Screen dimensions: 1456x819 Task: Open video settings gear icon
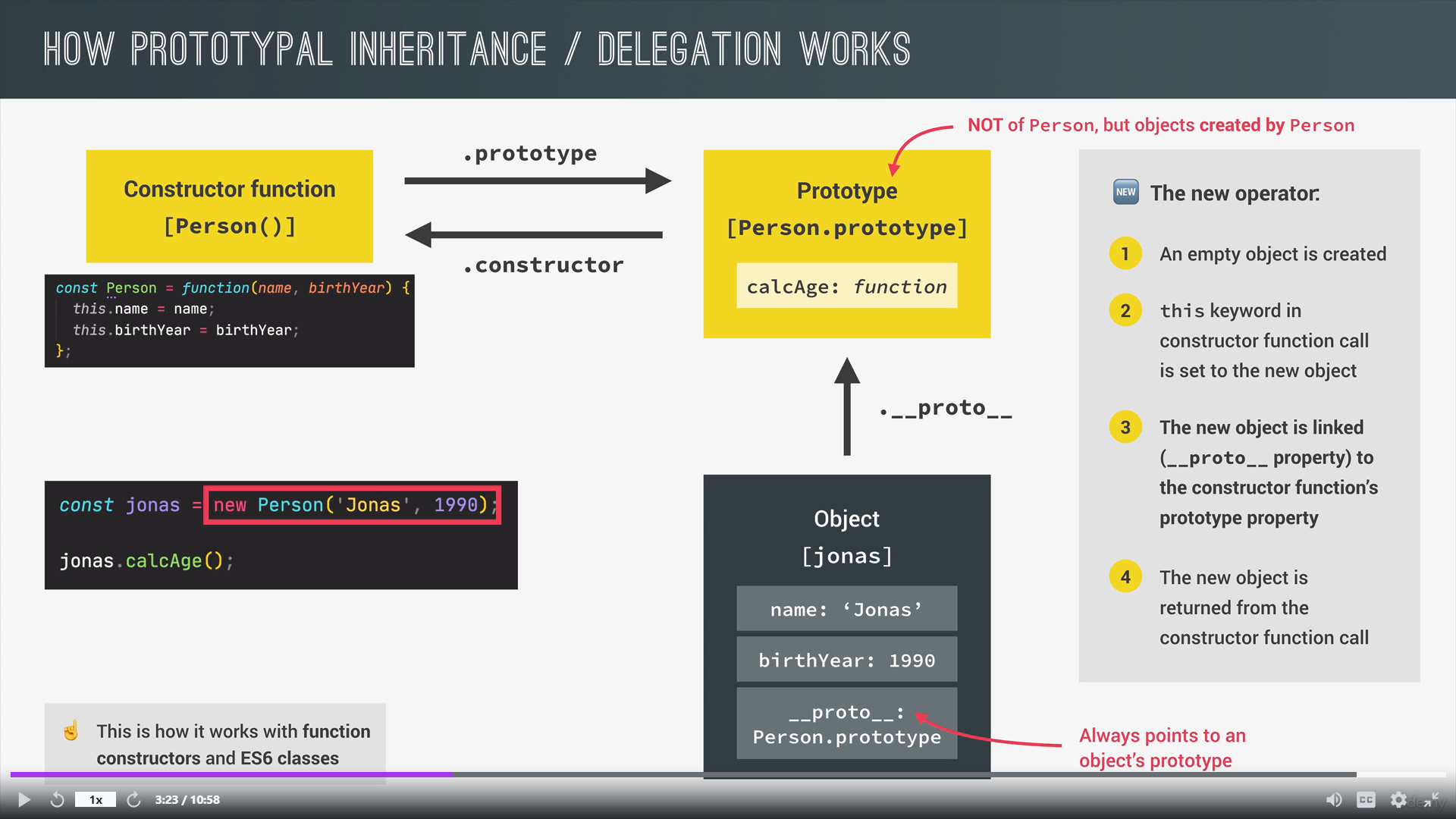point(1398,800)
